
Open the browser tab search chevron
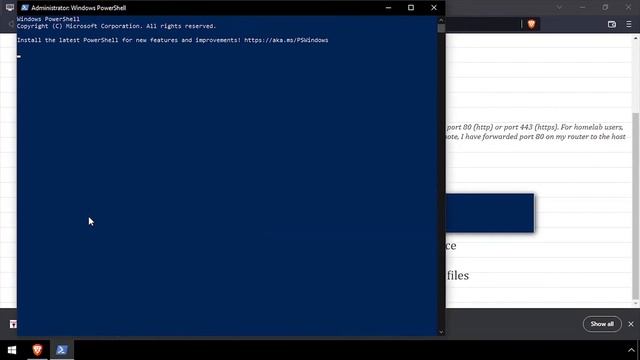(560, 7)
